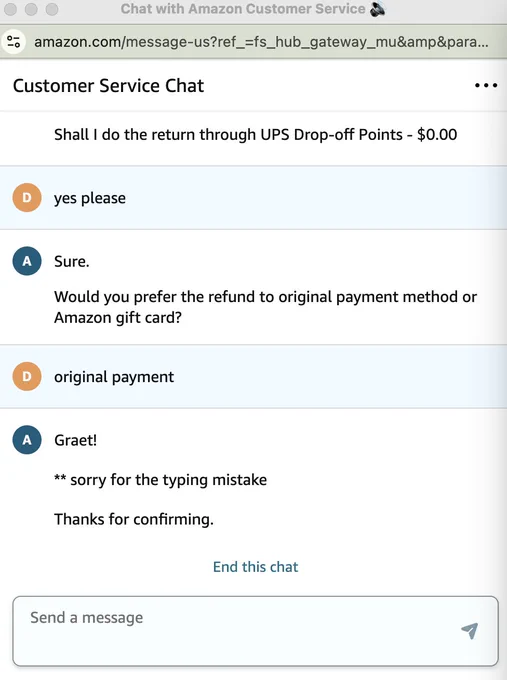Screen dimensions: 507x680
Task: Click customer avatar beside 'yes please'
Action: click(x=27, y=198)
